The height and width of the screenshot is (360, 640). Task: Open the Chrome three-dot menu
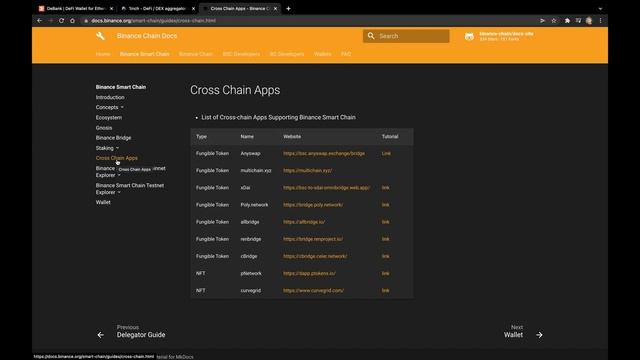pos(600,20)
